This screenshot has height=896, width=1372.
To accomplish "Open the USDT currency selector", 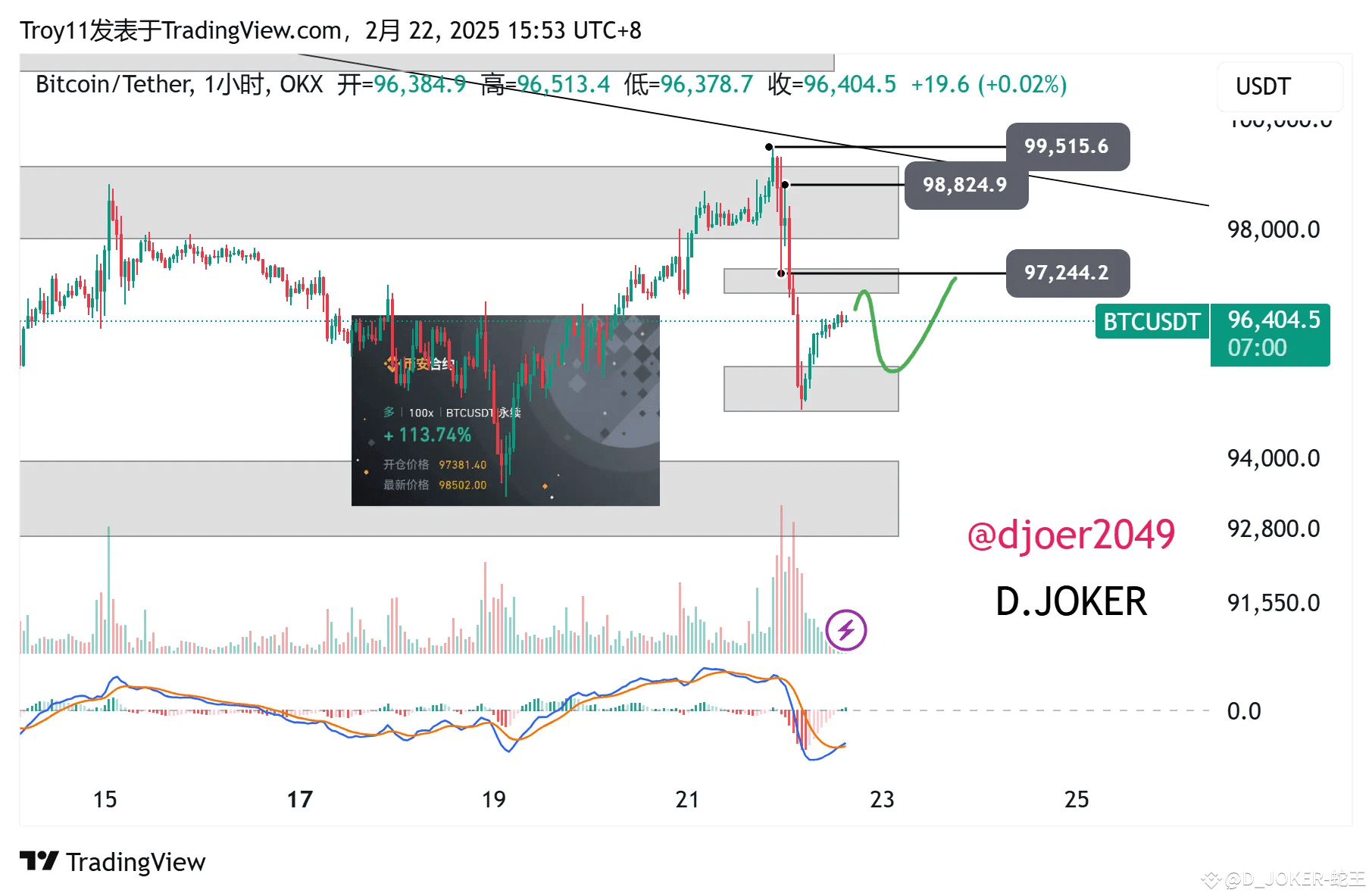I will (x=1280, y=86).
